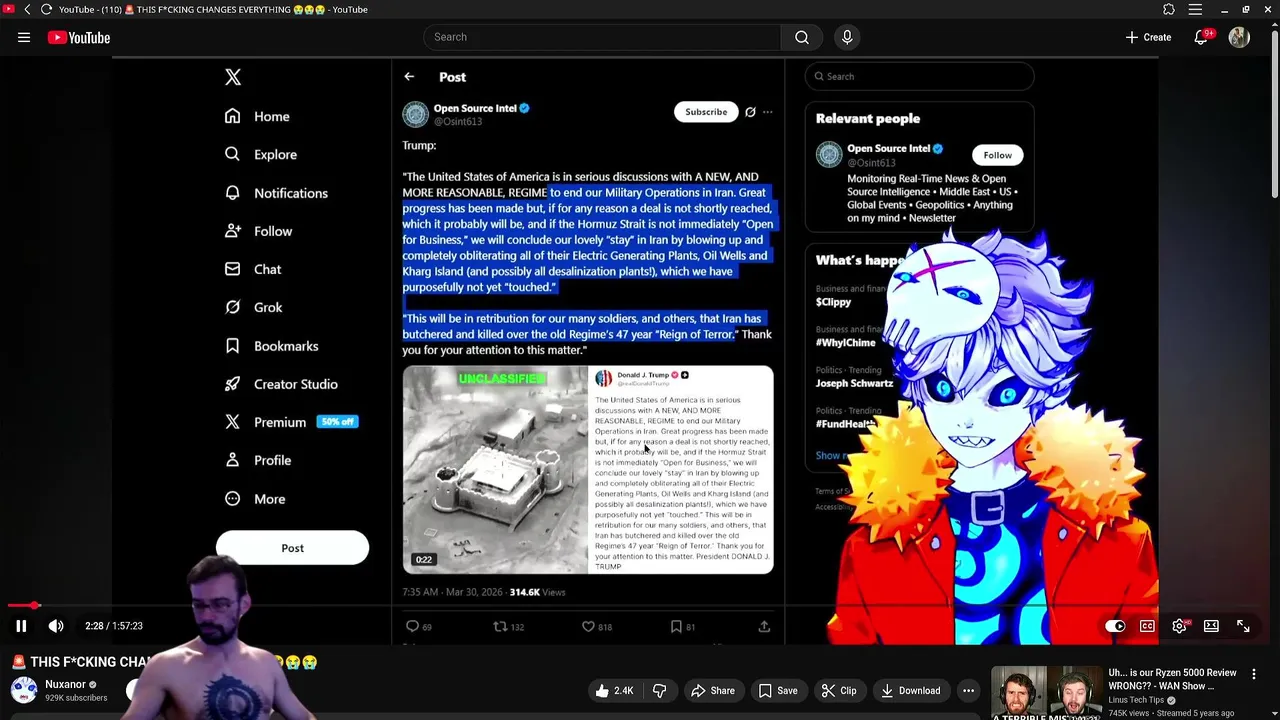Start voice search with the microphone
The height and width of the screenshot is (720, 1280).
coord(847,37)
